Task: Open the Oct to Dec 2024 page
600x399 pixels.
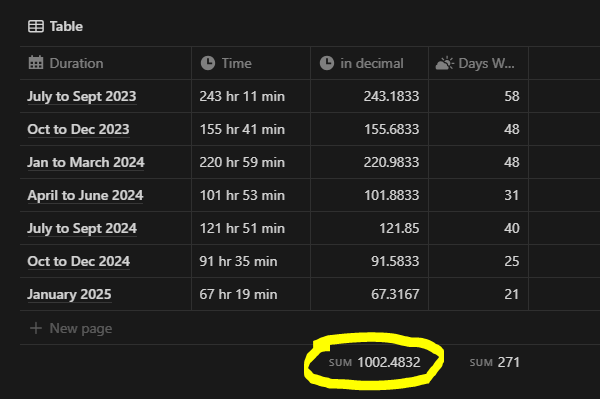Action: pyautogui.click(x=78, y=261)
